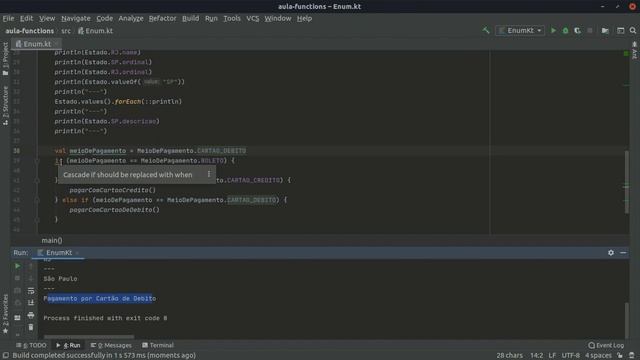640x360 pixels.
Task: Click scroll to end icon in Run panel
Action: coord(31,303)
